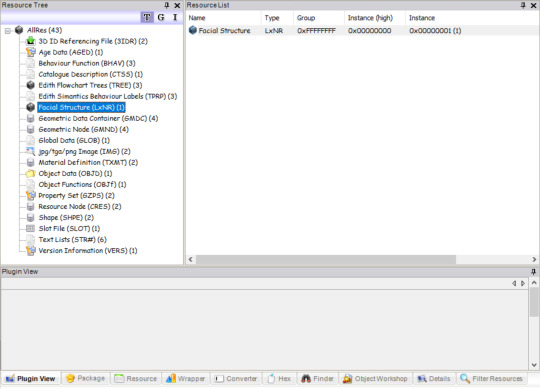
Task: Click the Geometric Node (GMND) icon
Action: point(31,129)
